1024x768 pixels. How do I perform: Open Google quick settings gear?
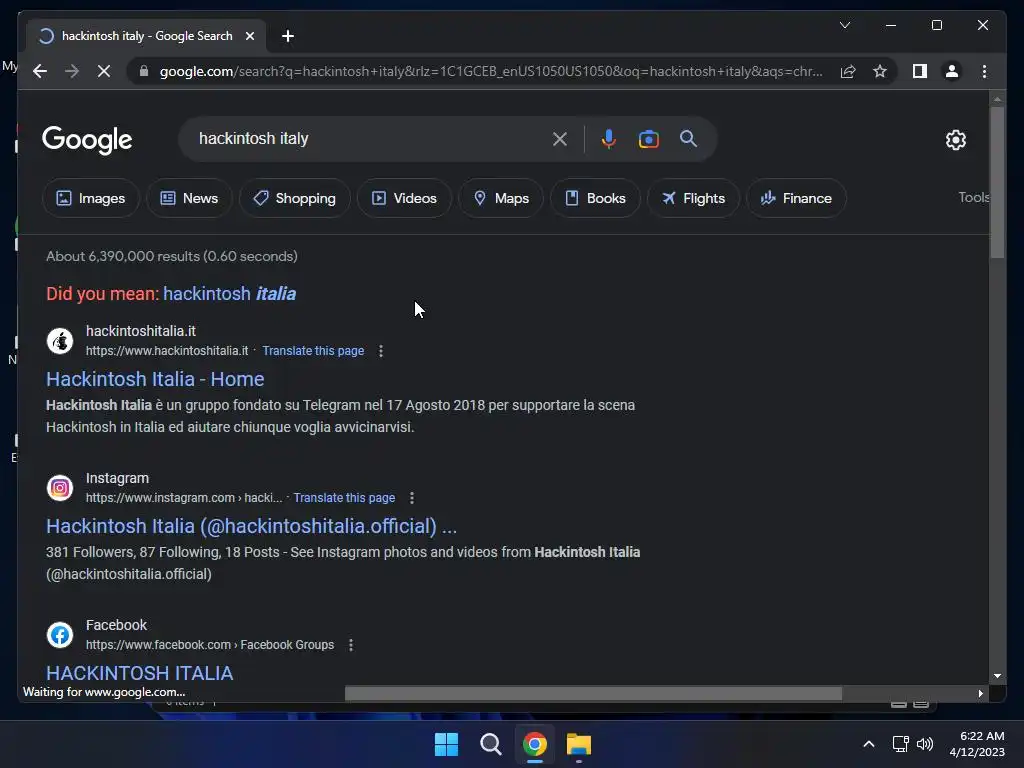coord(955,139)
